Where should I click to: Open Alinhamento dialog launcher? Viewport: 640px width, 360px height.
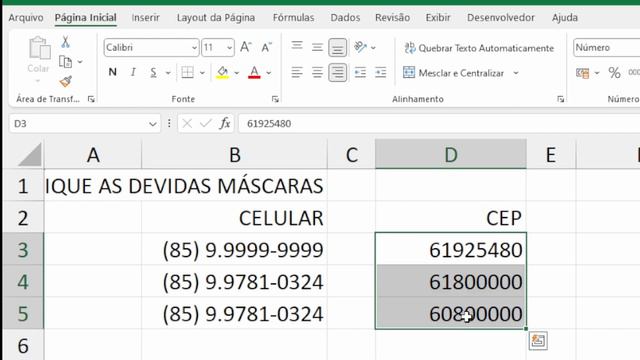click(x=560, y=99)
